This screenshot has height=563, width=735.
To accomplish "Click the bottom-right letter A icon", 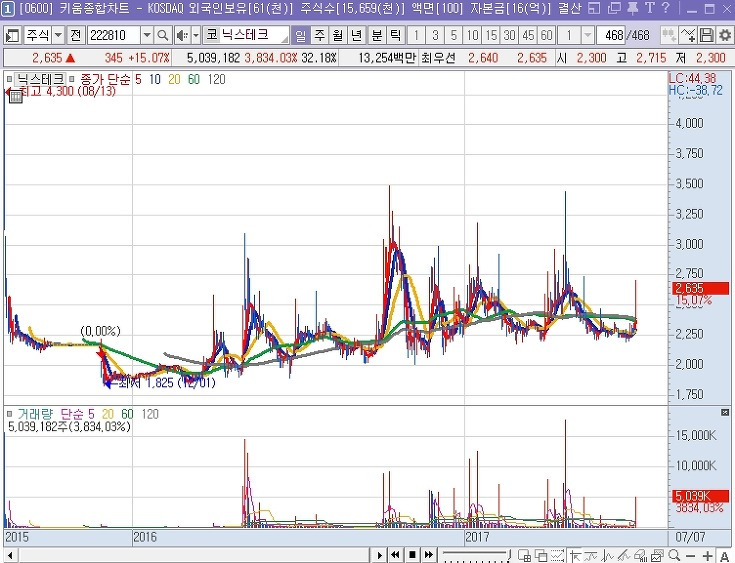I will (x=724, y=556).
